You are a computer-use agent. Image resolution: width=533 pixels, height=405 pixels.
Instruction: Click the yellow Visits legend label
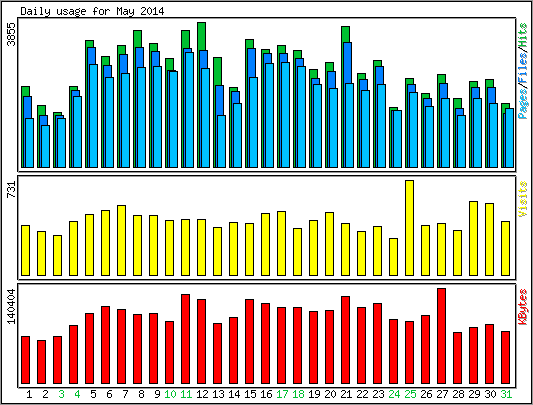[x=523, y=199]
